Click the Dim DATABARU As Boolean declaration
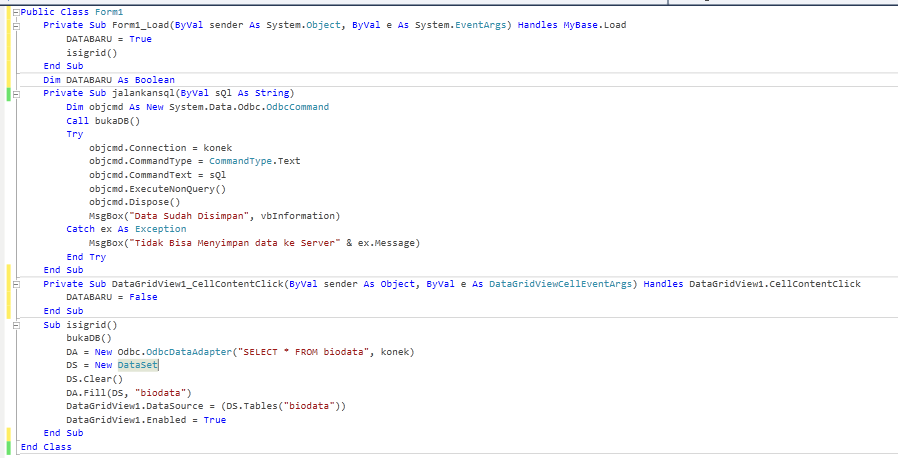898x458 pixels. pos(109,80)
